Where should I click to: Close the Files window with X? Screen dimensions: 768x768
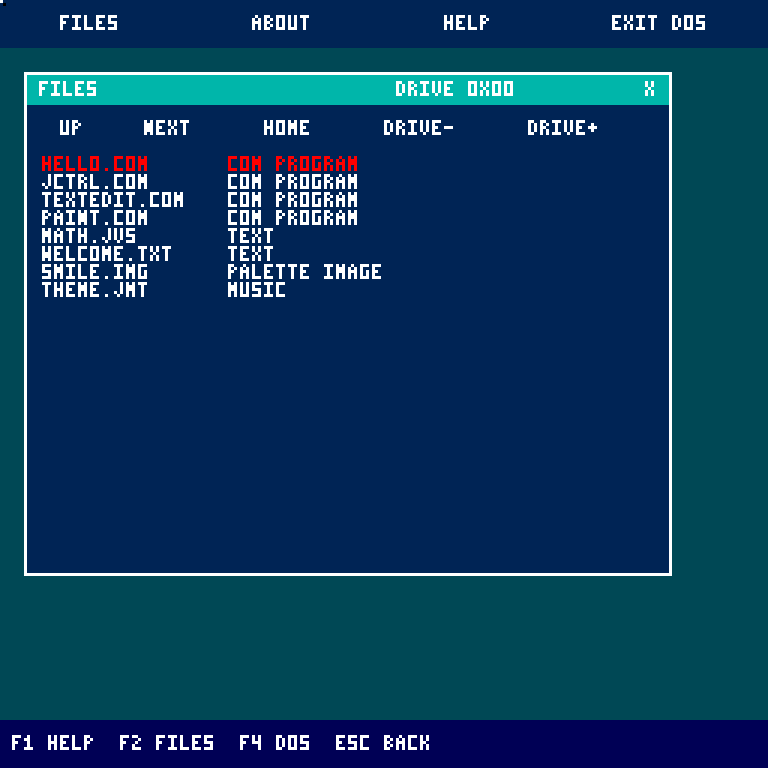649,89
